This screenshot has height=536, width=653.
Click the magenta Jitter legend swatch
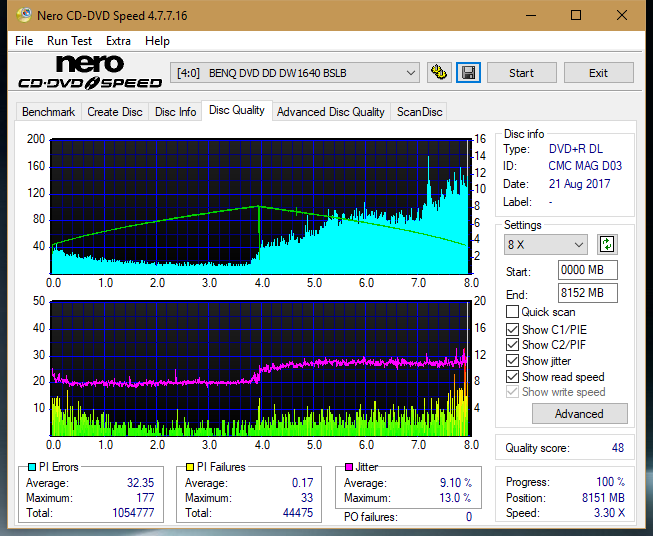(349, 467)
